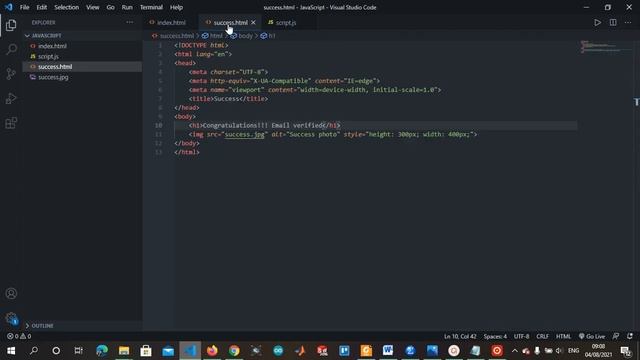
Task: Start Go Live server
Action: [x=592, y=336]
